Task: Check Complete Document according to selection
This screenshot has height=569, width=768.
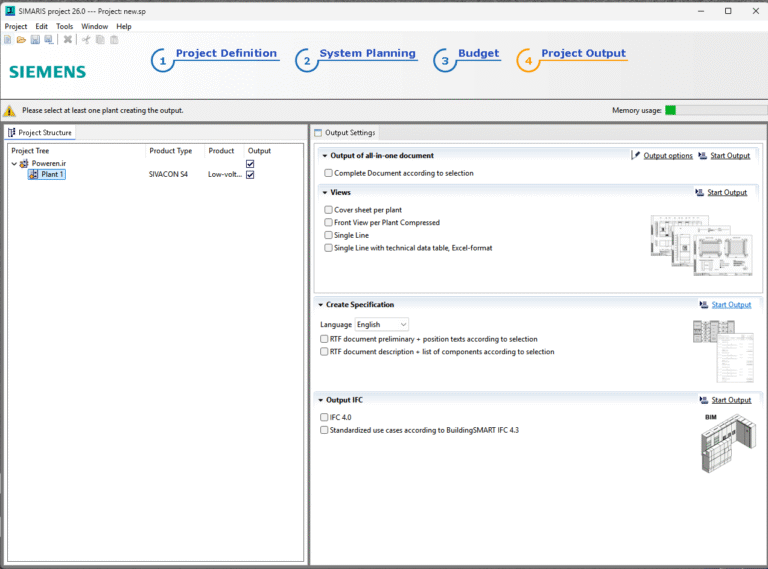Action: click(x=328, y=173)
